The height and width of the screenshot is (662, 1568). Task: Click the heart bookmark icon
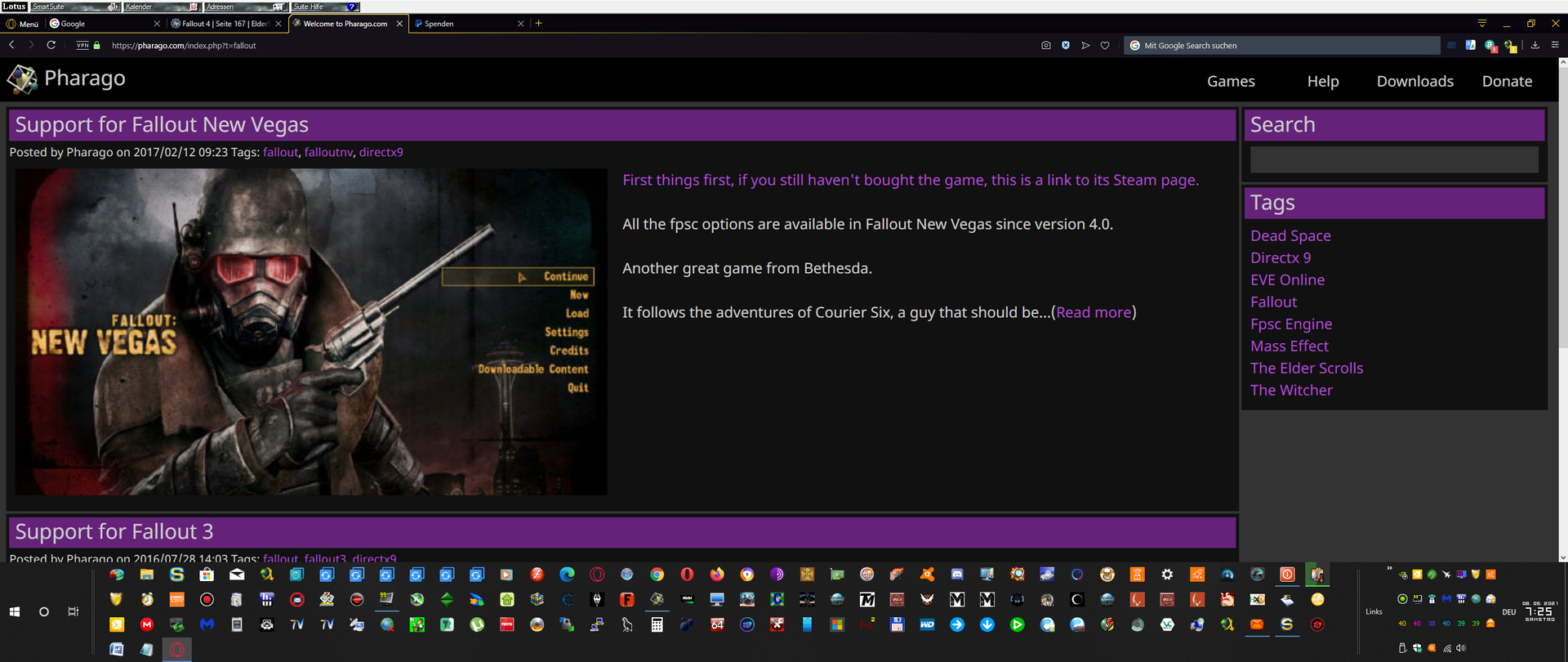point(1105,46)
